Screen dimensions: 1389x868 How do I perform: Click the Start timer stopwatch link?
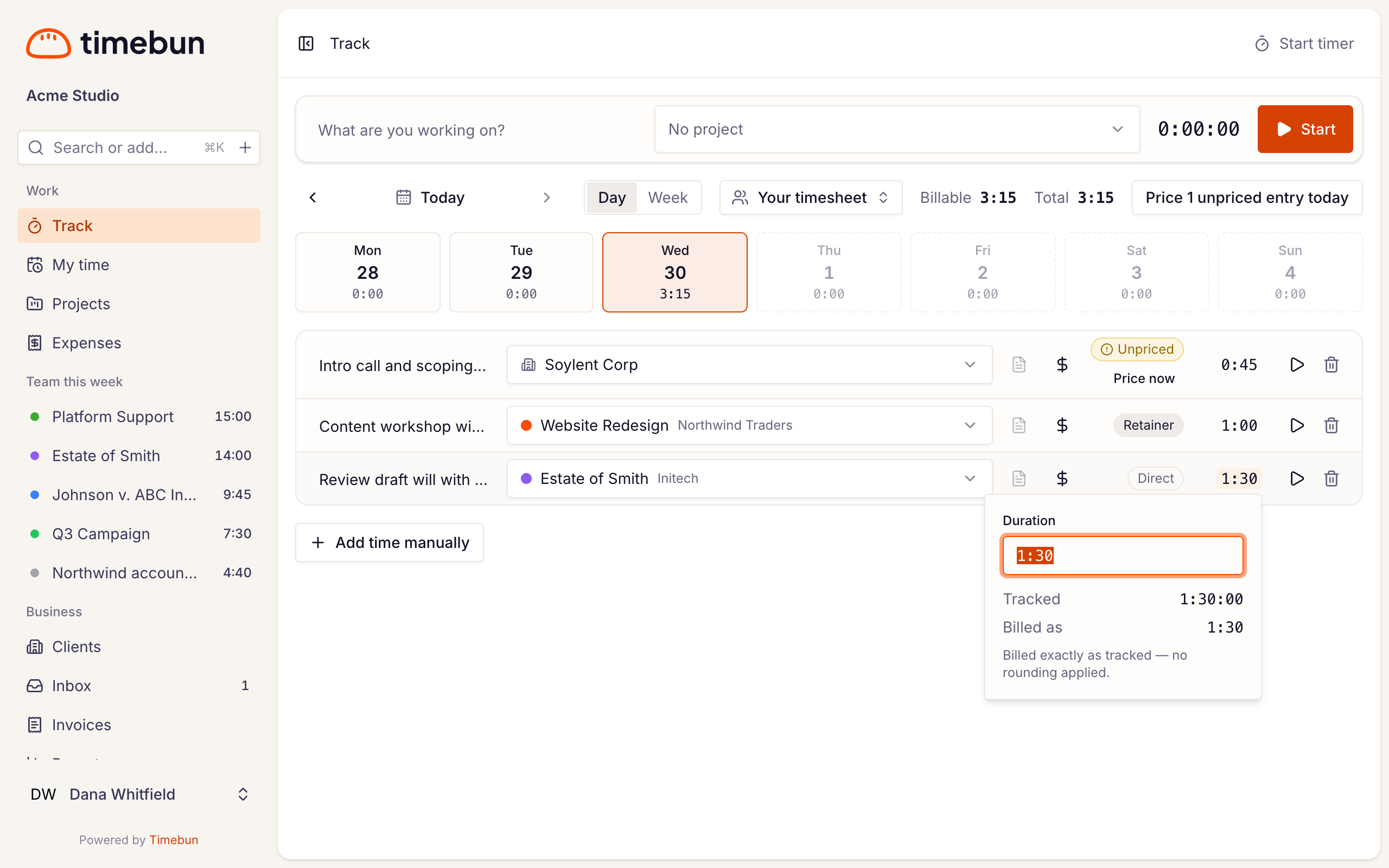(x=1304, y=43)
